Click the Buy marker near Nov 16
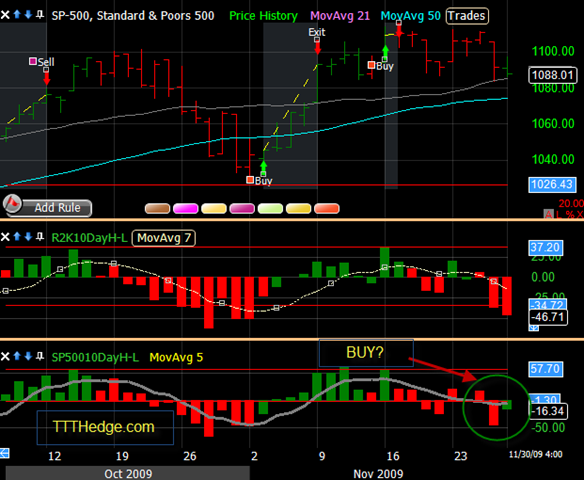Screen dimensions: 584x480 [x=381, y=66]
